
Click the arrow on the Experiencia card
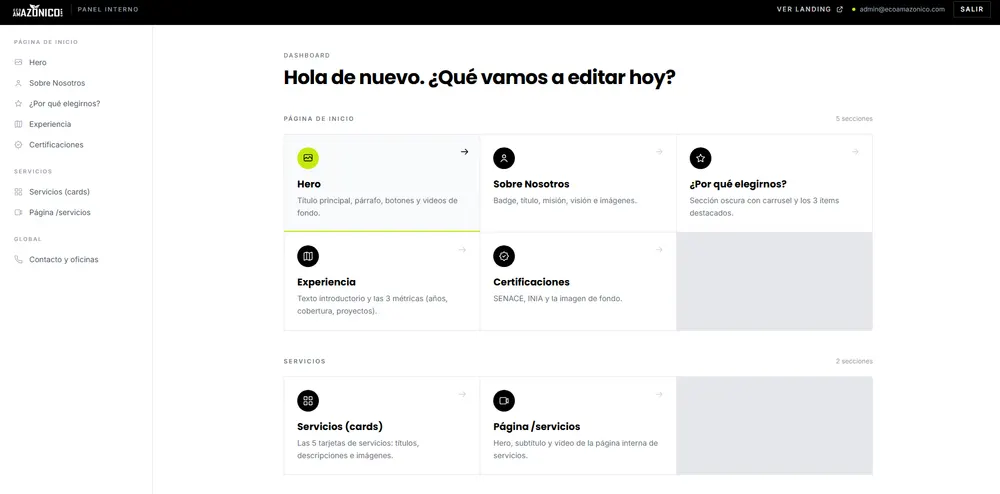pyautogui.click(x=462, y=250)
